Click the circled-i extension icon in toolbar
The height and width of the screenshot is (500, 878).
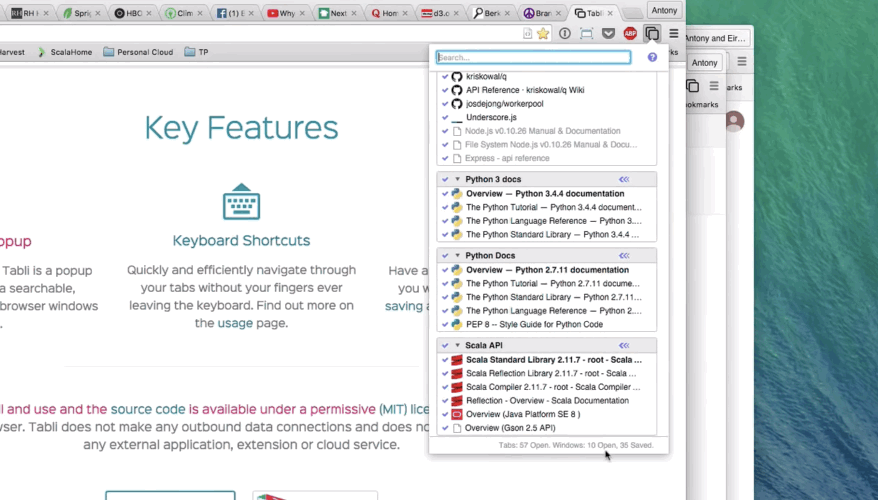point(564,34)
